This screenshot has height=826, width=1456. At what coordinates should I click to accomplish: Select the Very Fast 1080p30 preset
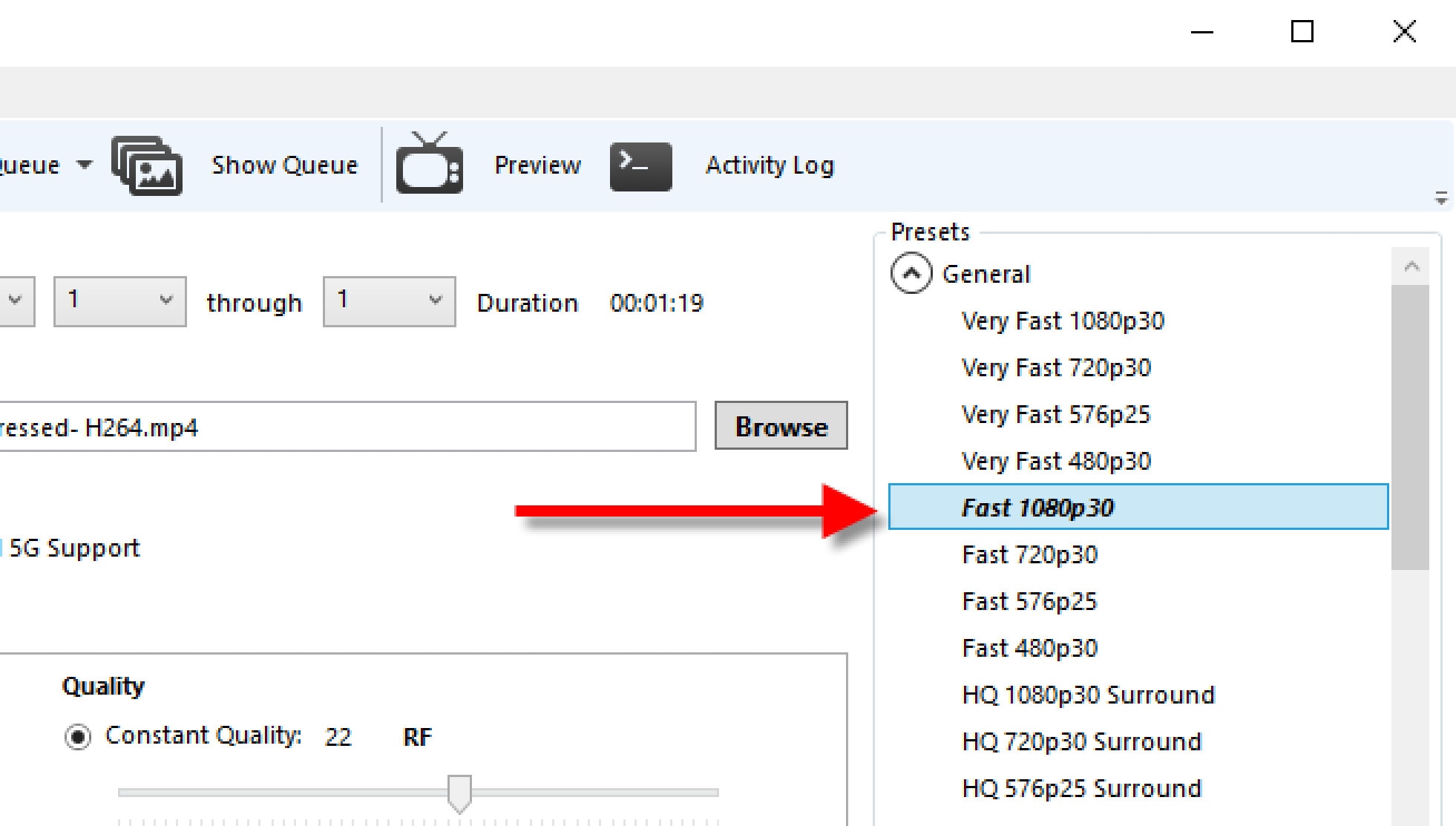coord(1063,321)
